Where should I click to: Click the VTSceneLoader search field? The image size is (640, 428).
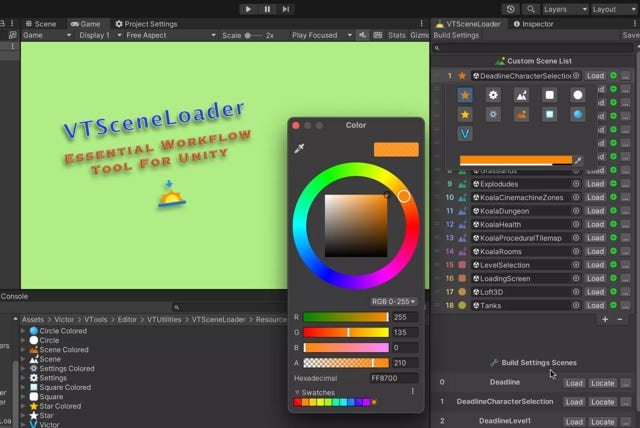pos(533,48)
